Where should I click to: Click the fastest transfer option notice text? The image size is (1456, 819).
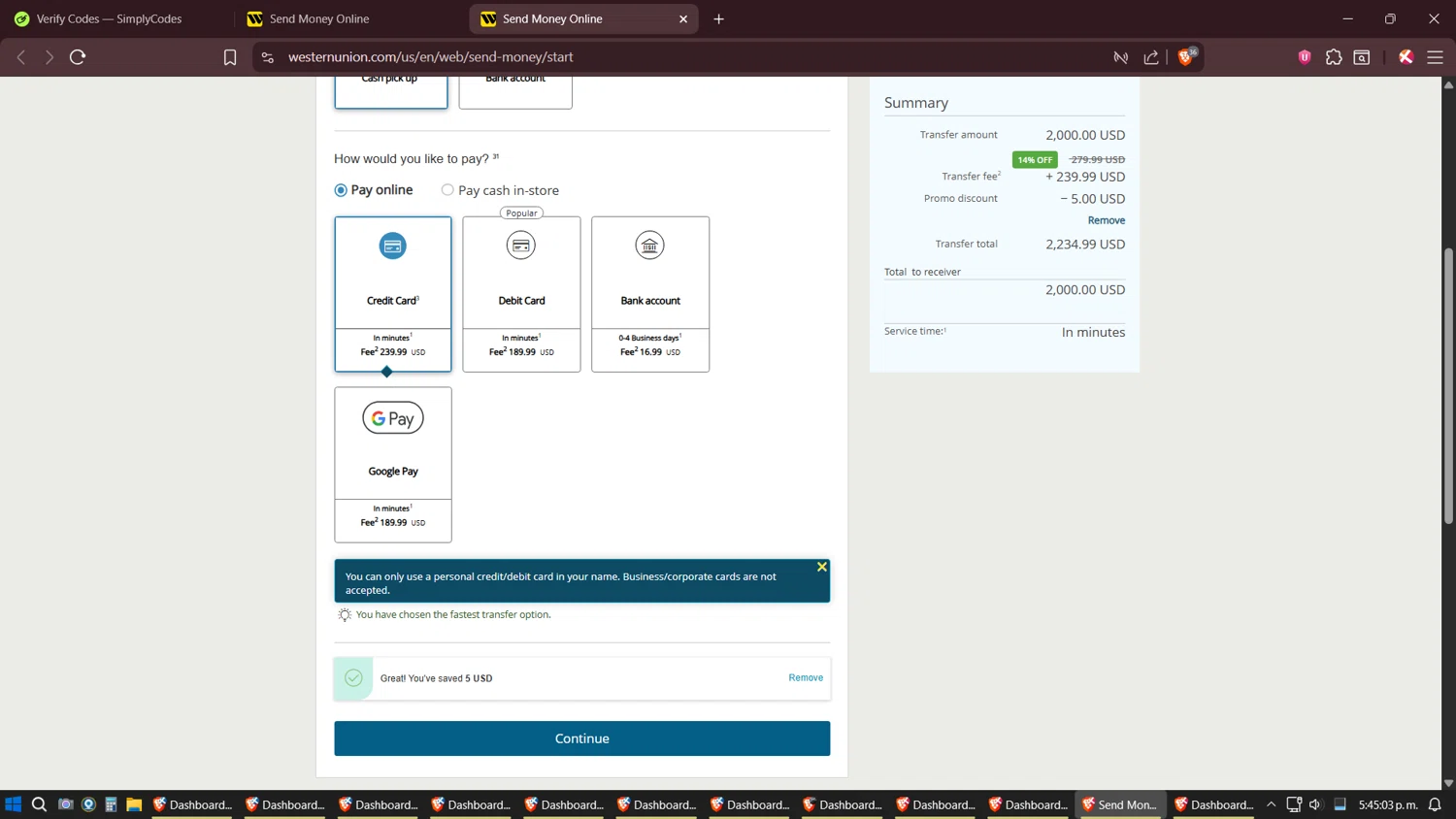tap(453, 614)
